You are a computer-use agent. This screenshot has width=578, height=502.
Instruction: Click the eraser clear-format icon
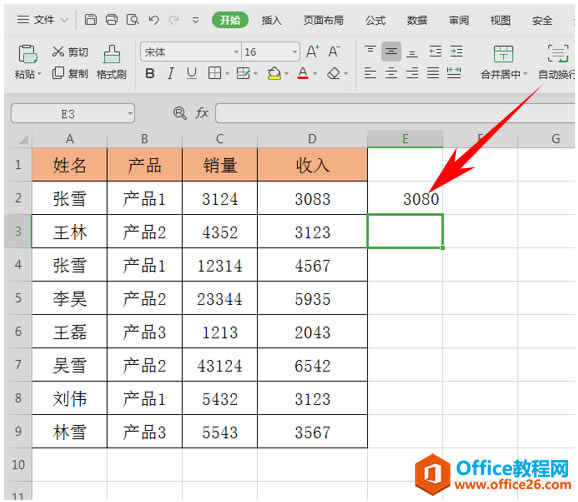(x=334, y=73)
